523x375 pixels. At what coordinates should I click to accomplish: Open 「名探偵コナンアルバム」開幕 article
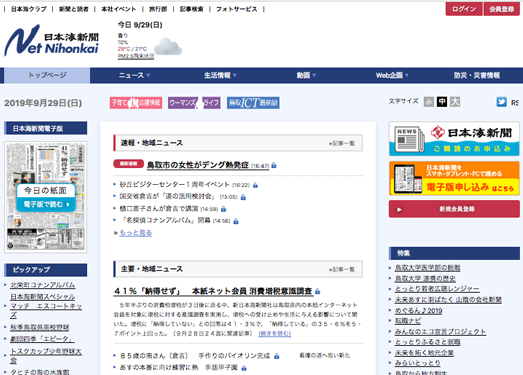click(x=165, y=220)
